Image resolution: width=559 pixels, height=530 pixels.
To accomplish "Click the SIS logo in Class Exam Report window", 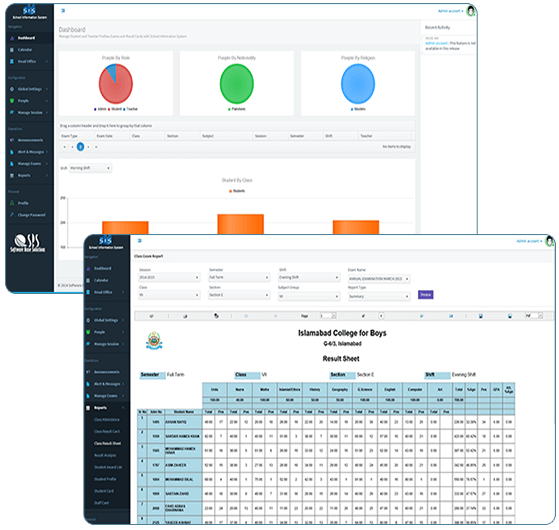I will 106,242.
